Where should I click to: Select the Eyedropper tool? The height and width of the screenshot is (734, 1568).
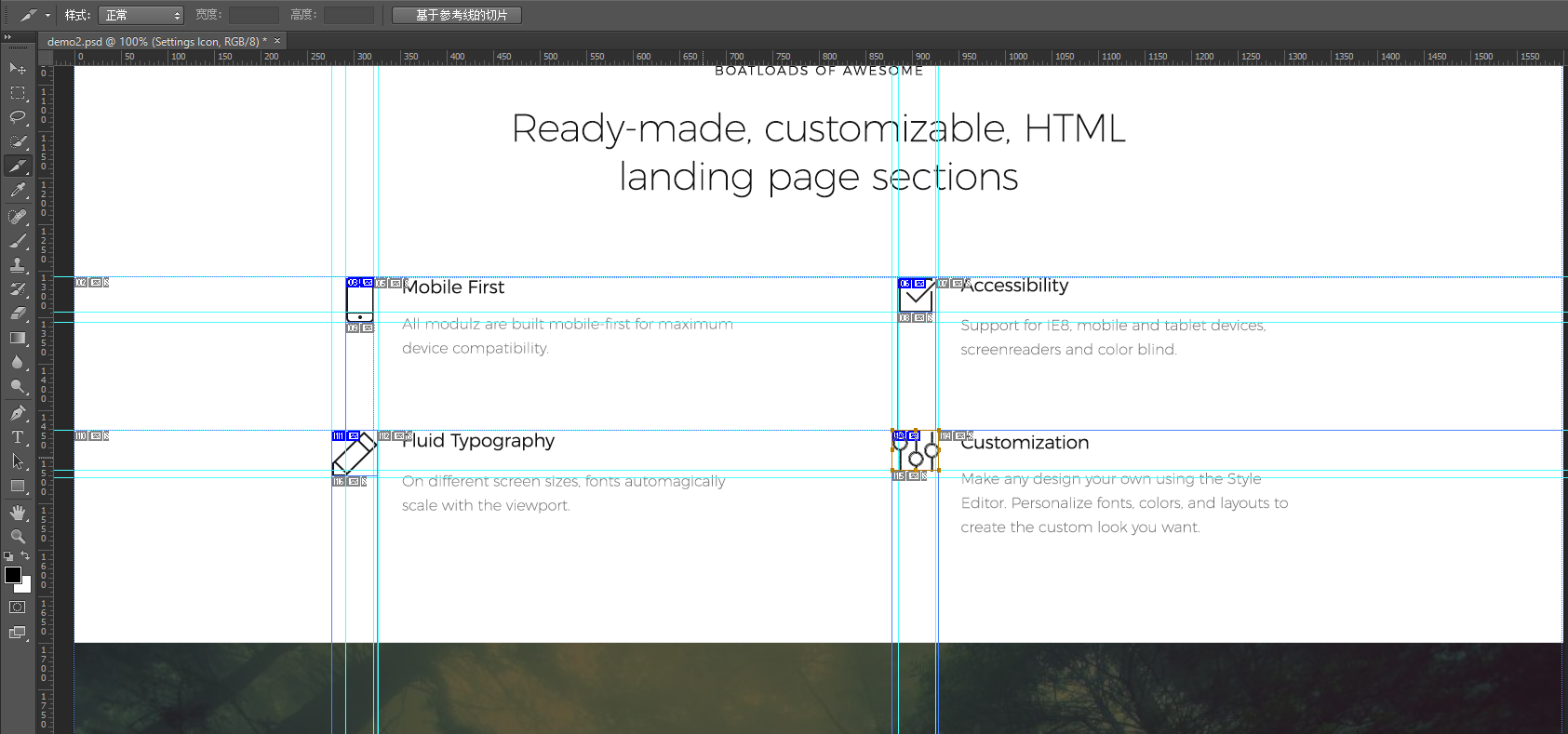18,191
